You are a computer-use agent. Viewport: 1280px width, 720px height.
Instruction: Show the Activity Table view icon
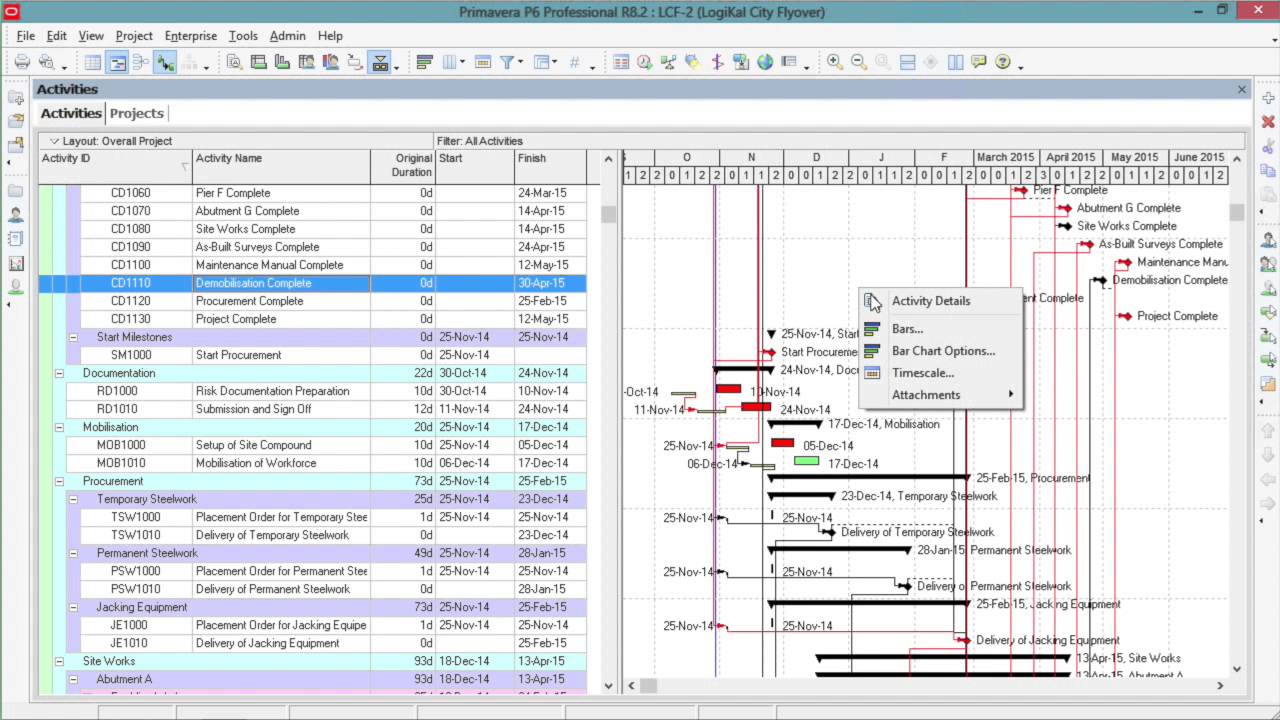coord(93,62)
